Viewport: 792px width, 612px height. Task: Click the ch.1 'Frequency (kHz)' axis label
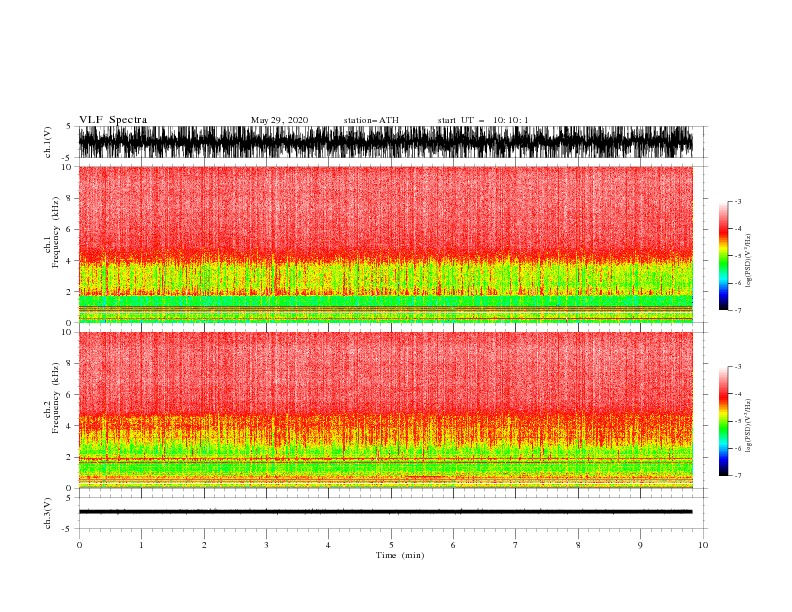pyautogui.click(x=55, y=232)
